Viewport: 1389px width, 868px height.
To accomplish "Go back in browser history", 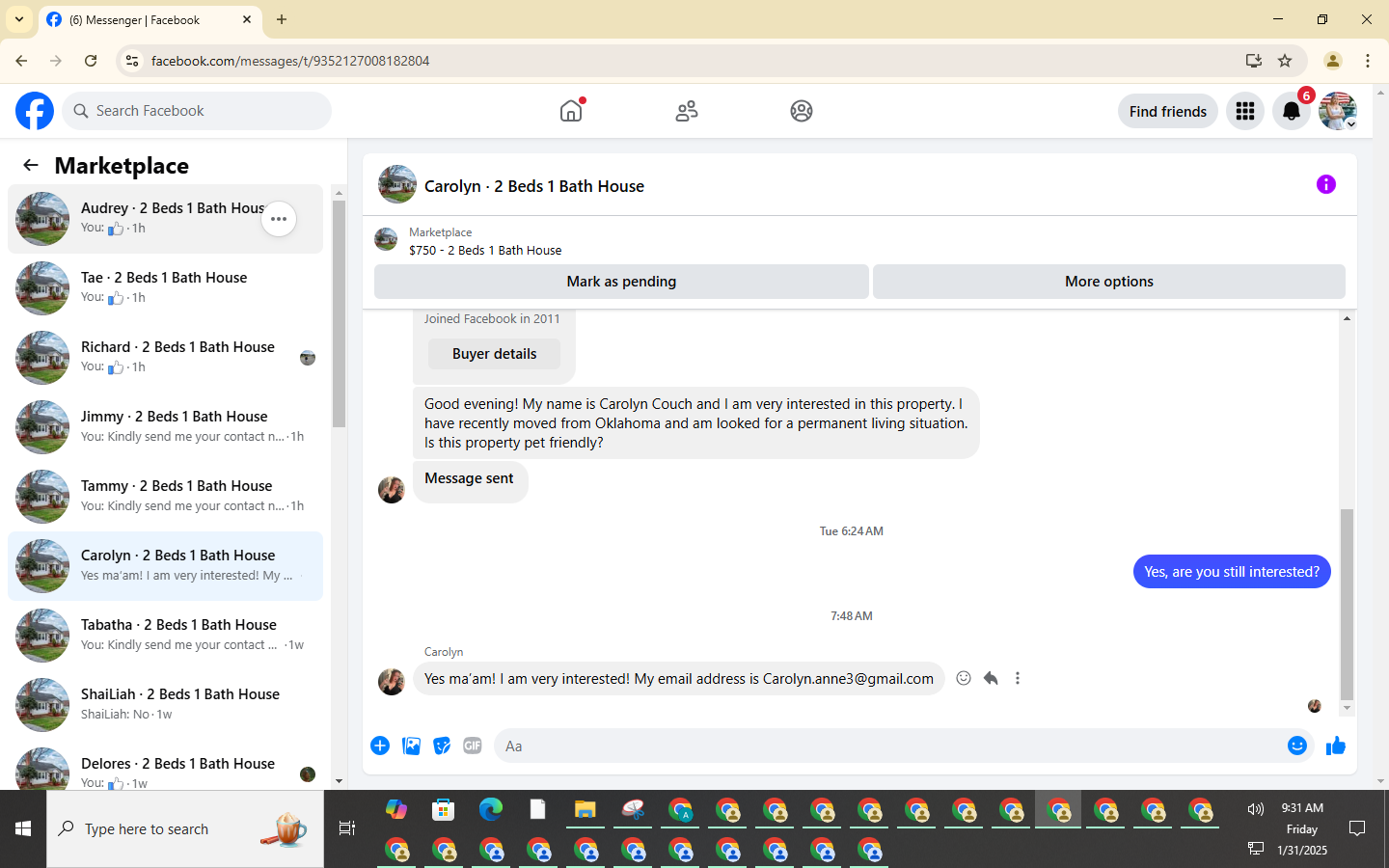I will click(21, 61).
